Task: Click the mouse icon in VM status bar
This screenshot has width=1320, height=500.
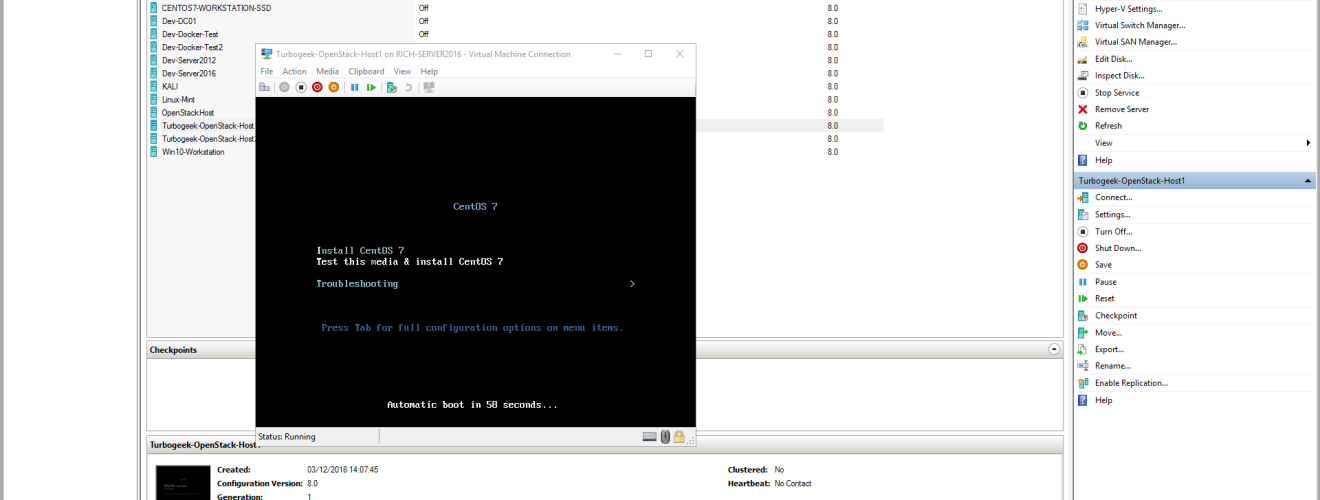Action: pyautogui.click(x=665, y=436)
